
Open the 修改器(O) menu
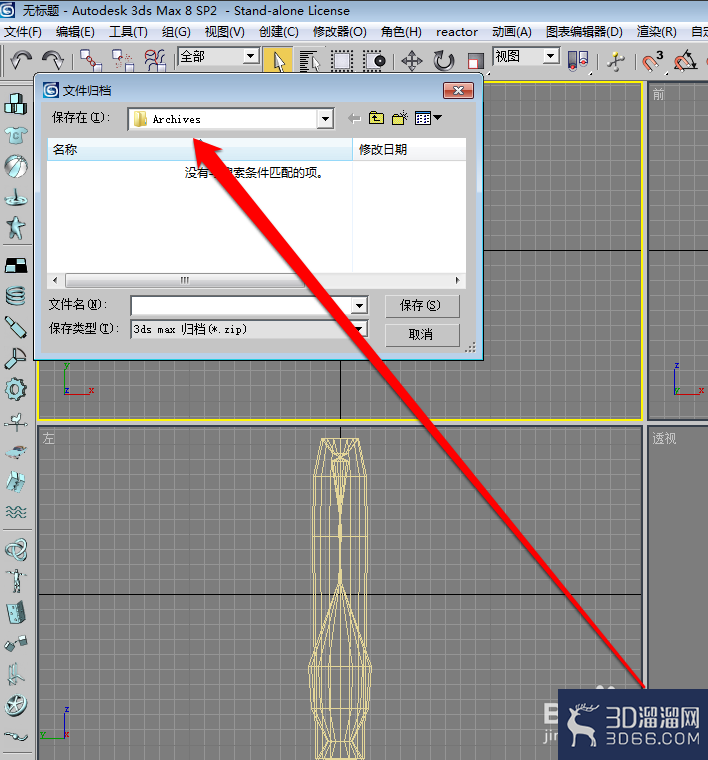pyautogui.click(x=339, y=32)
